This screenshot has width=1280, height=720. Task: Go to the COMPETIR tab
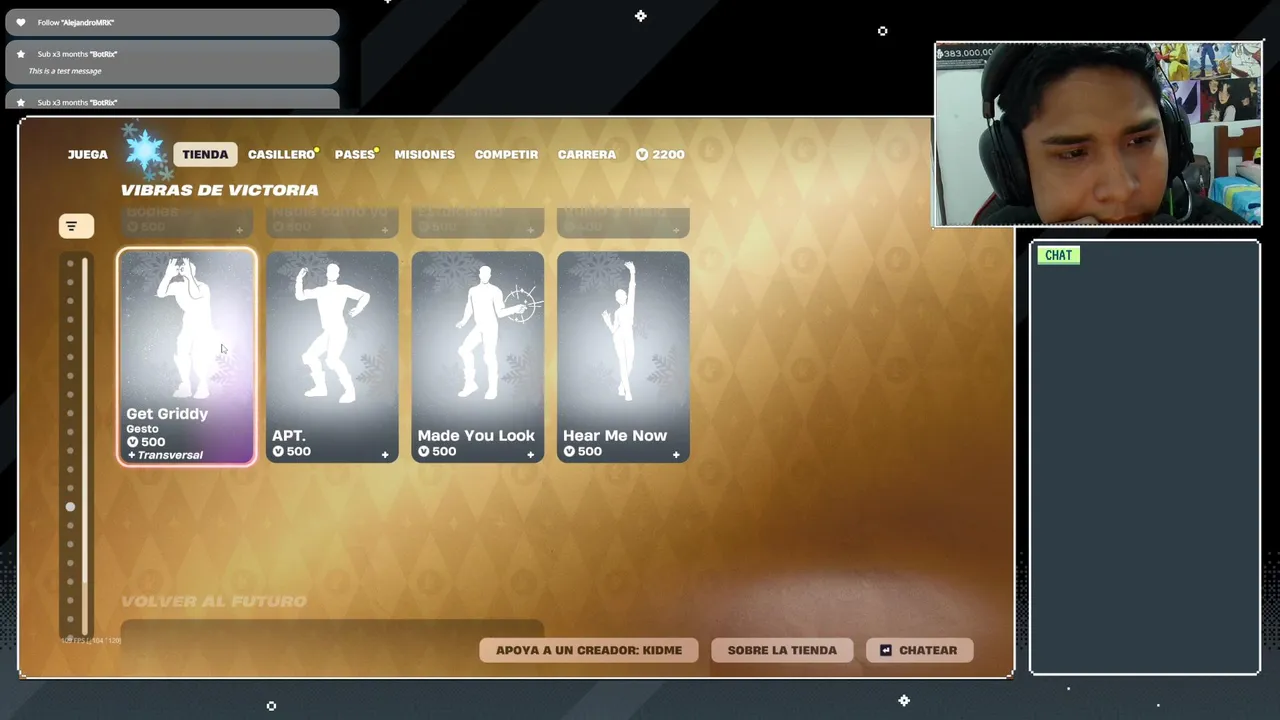pyautogui.click(x=506, y=154)
